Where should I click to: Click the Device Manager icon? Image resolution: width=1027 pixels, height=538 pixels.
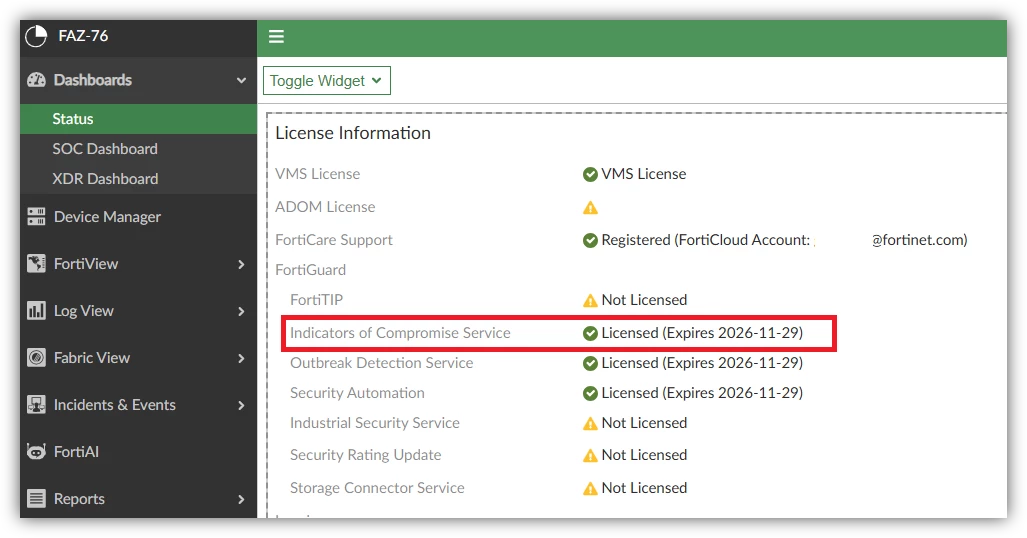(36, 217)
